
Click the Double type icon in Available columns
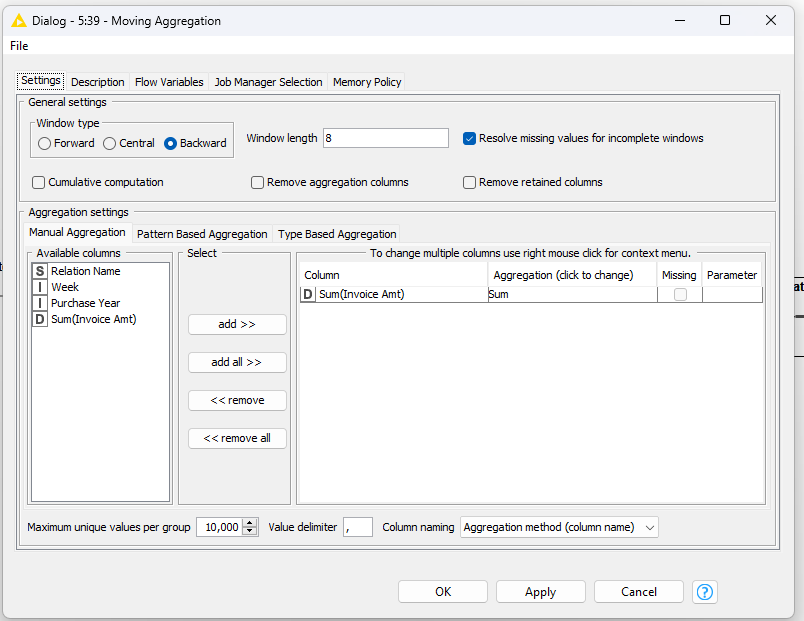pyautogui.click(x=40, y=319)
